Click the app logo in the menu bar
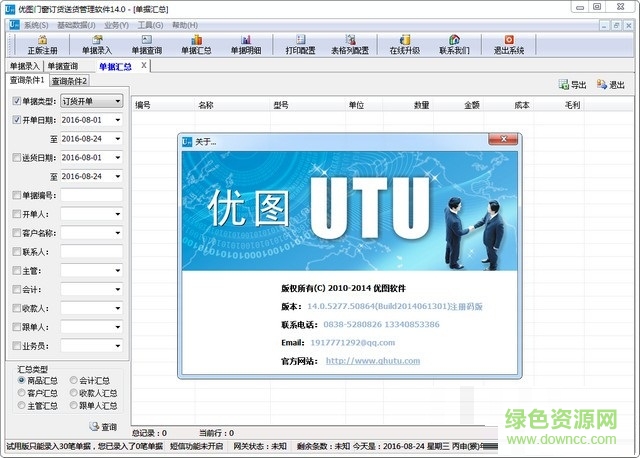Image resolution: width=640 pixels, height=458 pixels. pos(14,25)
